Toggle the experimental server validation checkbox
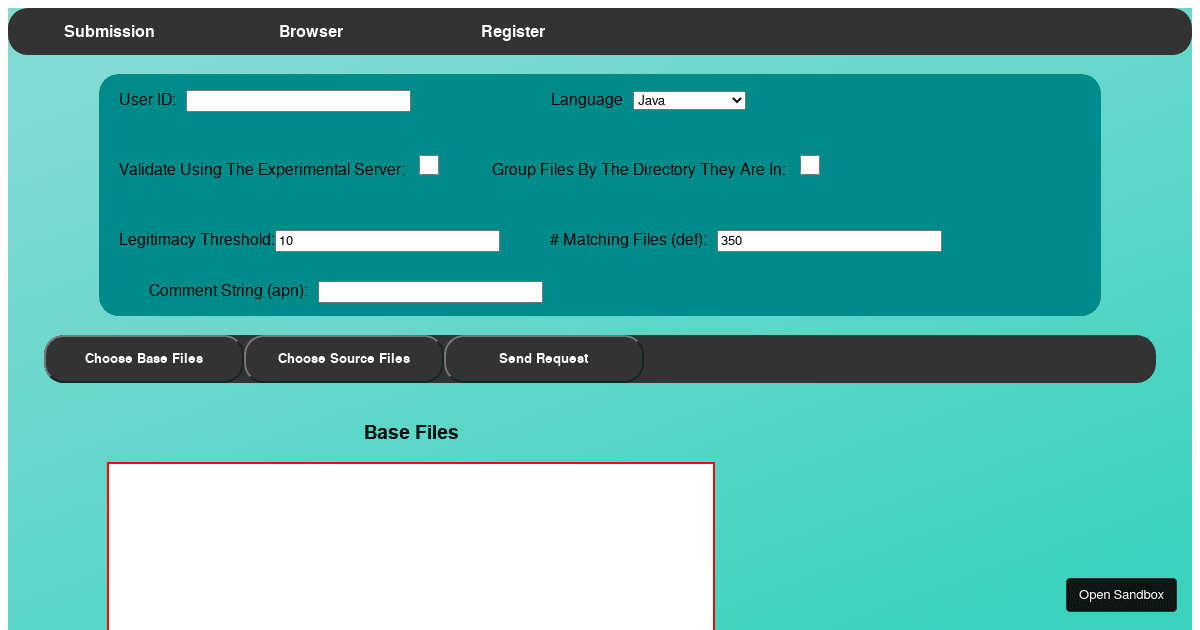The width and height of the screenshot is (1200, 630). coord(428,164)
